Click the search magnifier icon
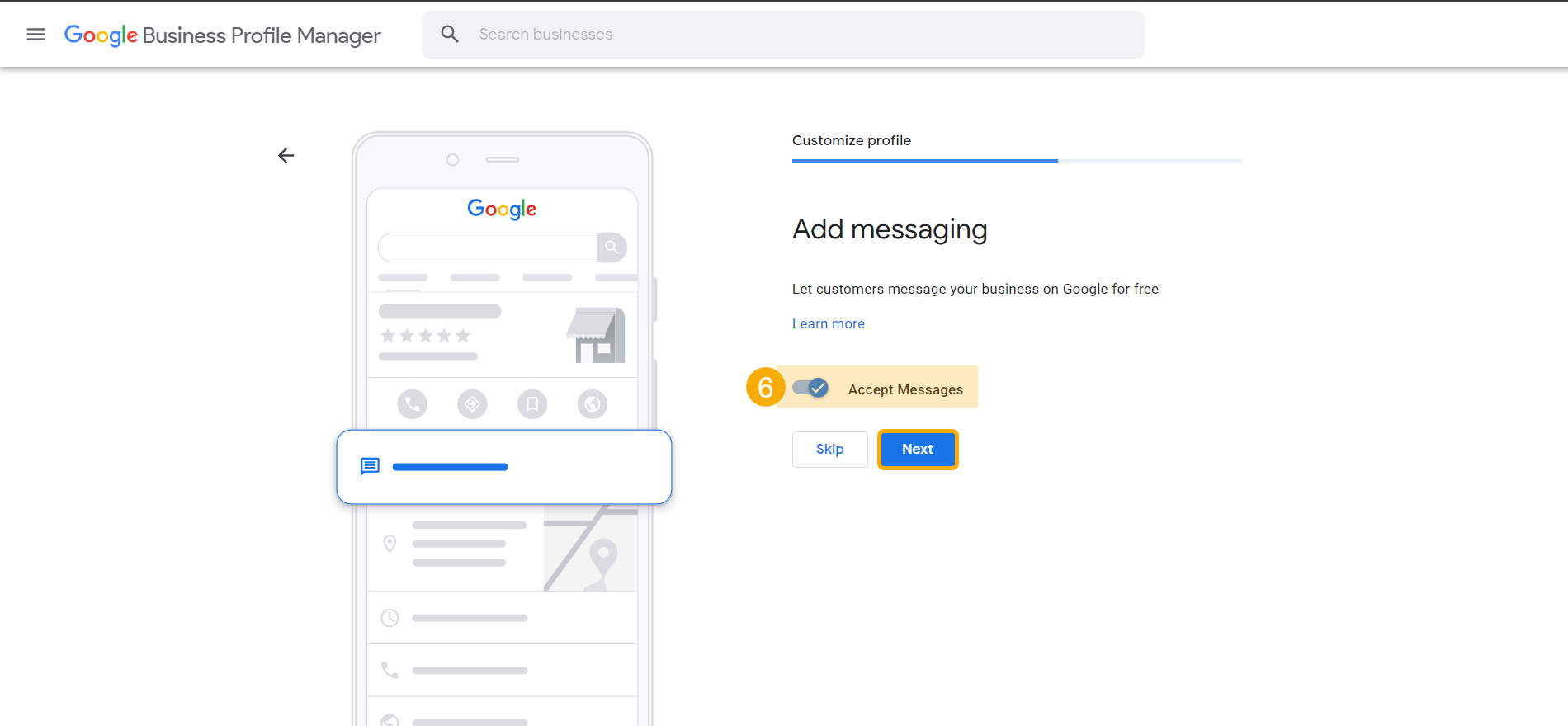Image resolution: width=1568 pixels, height=726 pixels. (450, 34)
